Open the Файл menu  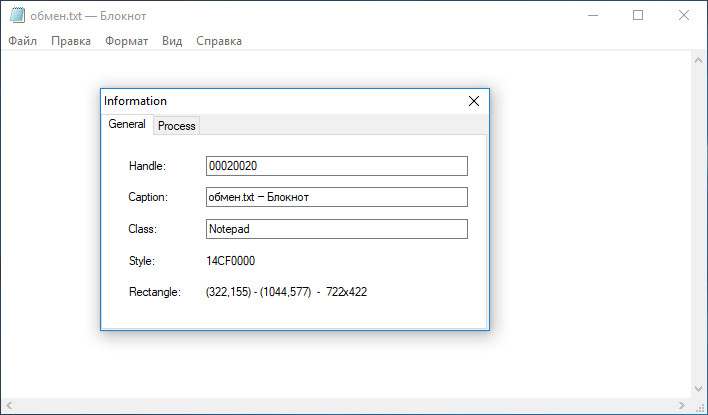coord(23,41)
